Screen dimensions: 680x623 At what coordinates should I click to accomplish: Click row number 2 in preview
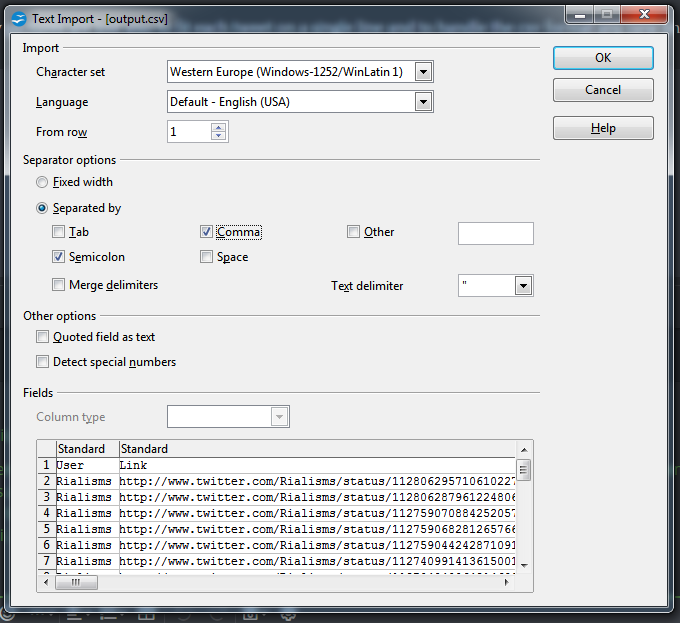point(47,482)
